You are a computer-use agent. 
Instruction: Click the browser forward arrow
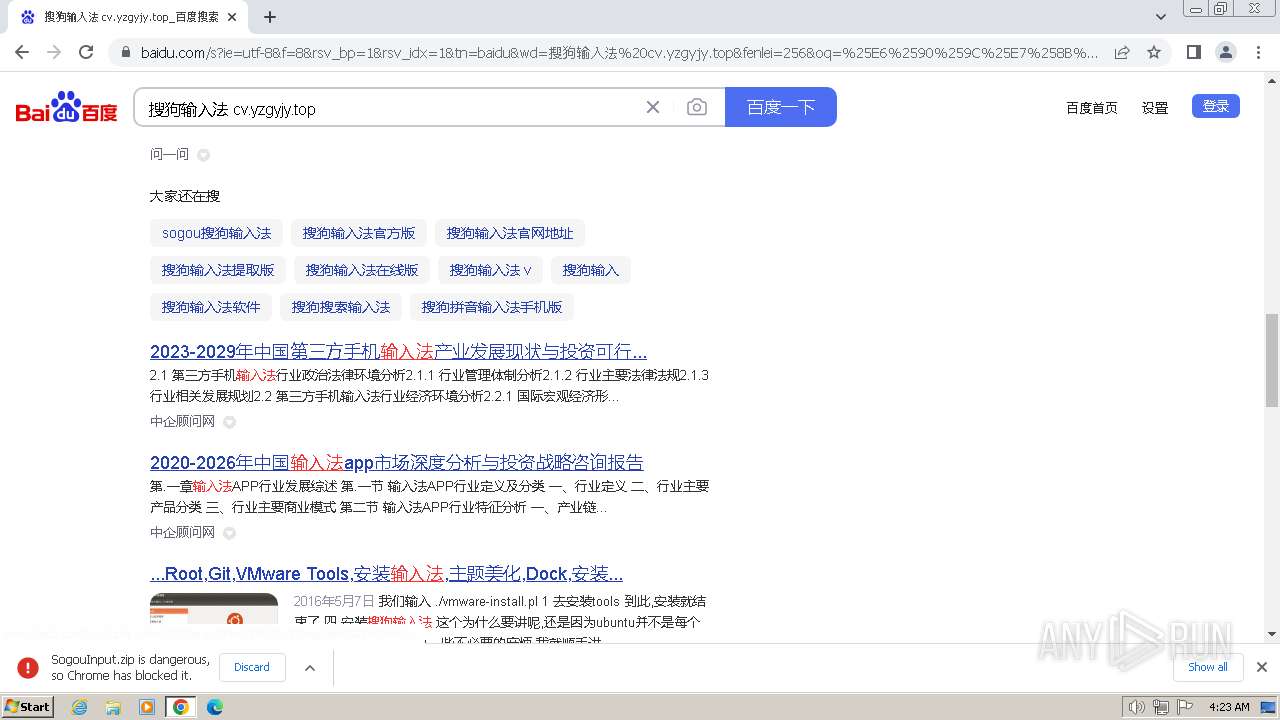pyautogui.click(x=54, y=52)
